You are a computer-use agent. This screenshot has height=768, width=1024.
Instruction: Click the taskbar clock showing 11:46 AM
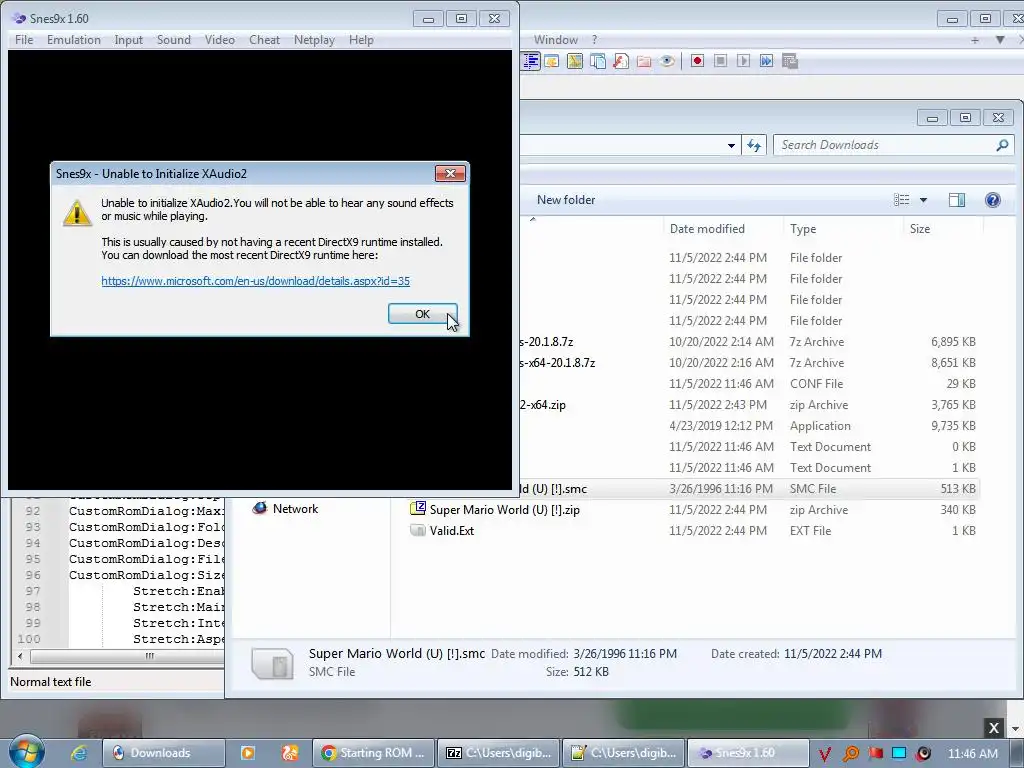[972, 754]
